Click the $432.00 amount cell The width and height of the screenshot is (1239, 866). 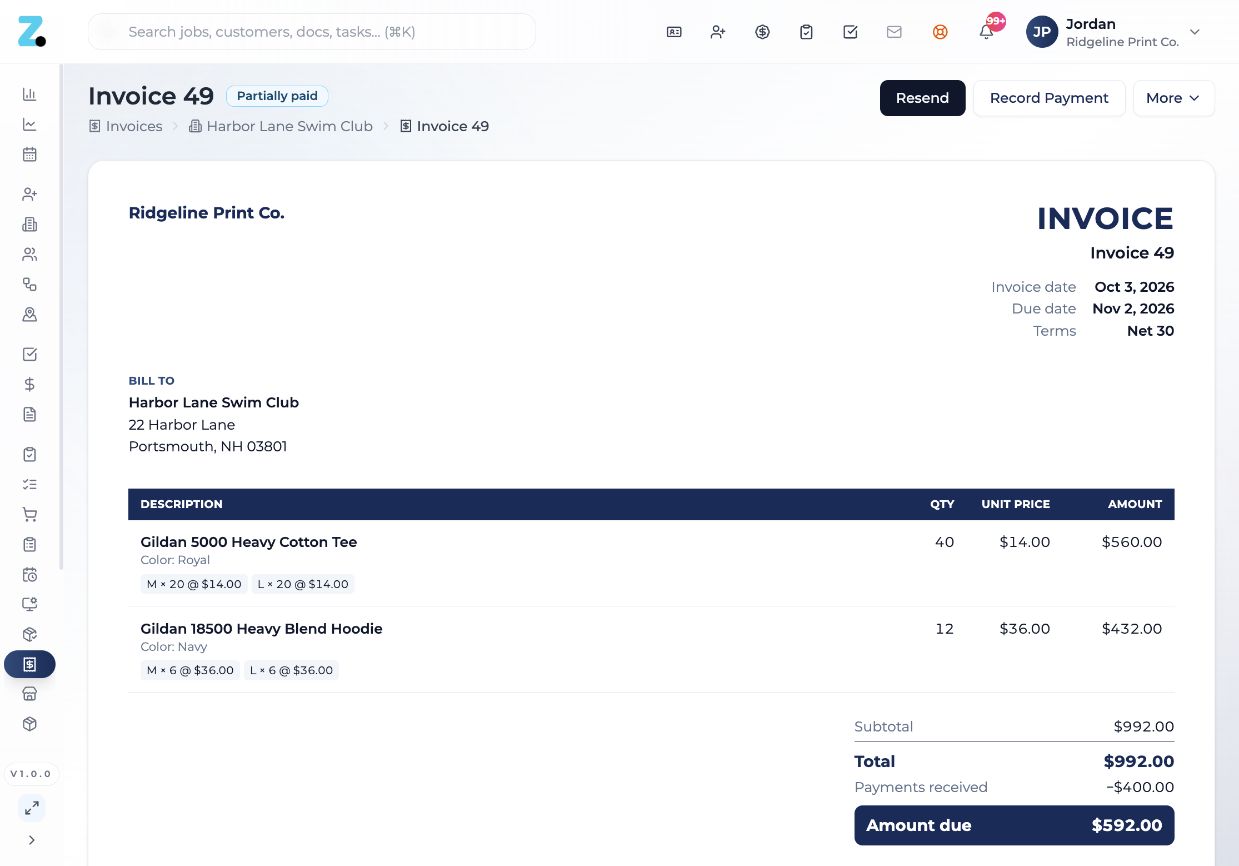pyautogui.click(x=1132, y=629)
